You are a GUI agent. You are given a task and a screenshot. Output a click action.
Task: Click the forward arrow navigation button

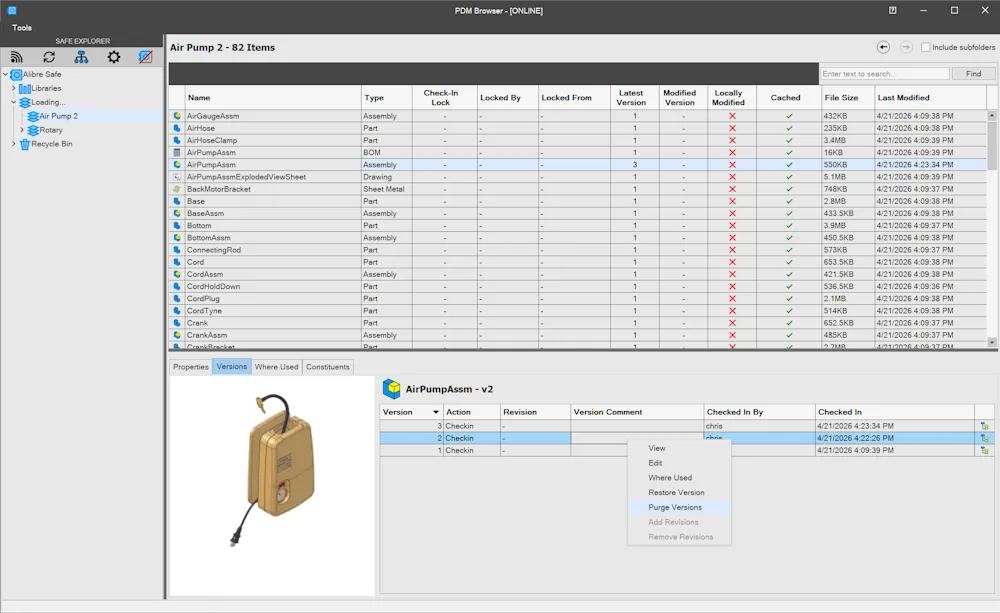point(906,47)
